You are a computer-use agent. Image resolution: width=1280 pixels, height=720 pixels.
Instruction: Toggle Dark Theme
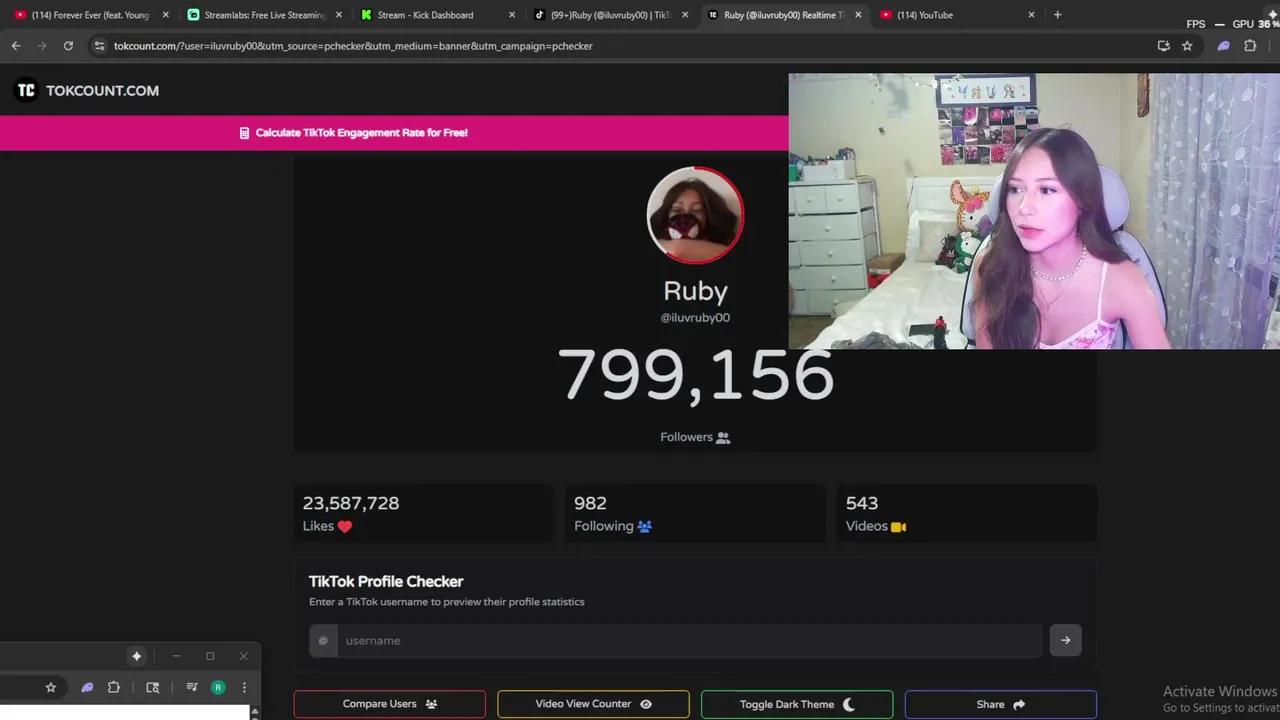tap(797, 704)
